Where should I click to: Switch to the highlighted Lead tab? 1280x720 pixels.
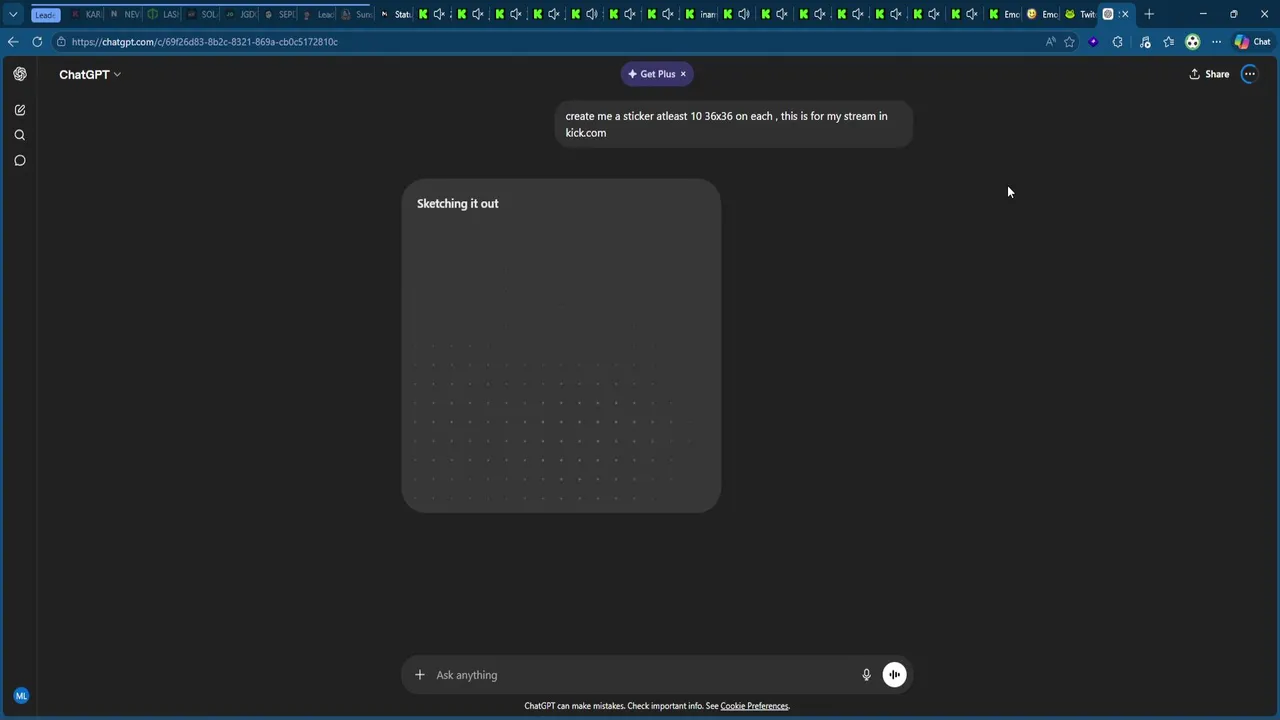pyautogui.click(x=46, y=14)
